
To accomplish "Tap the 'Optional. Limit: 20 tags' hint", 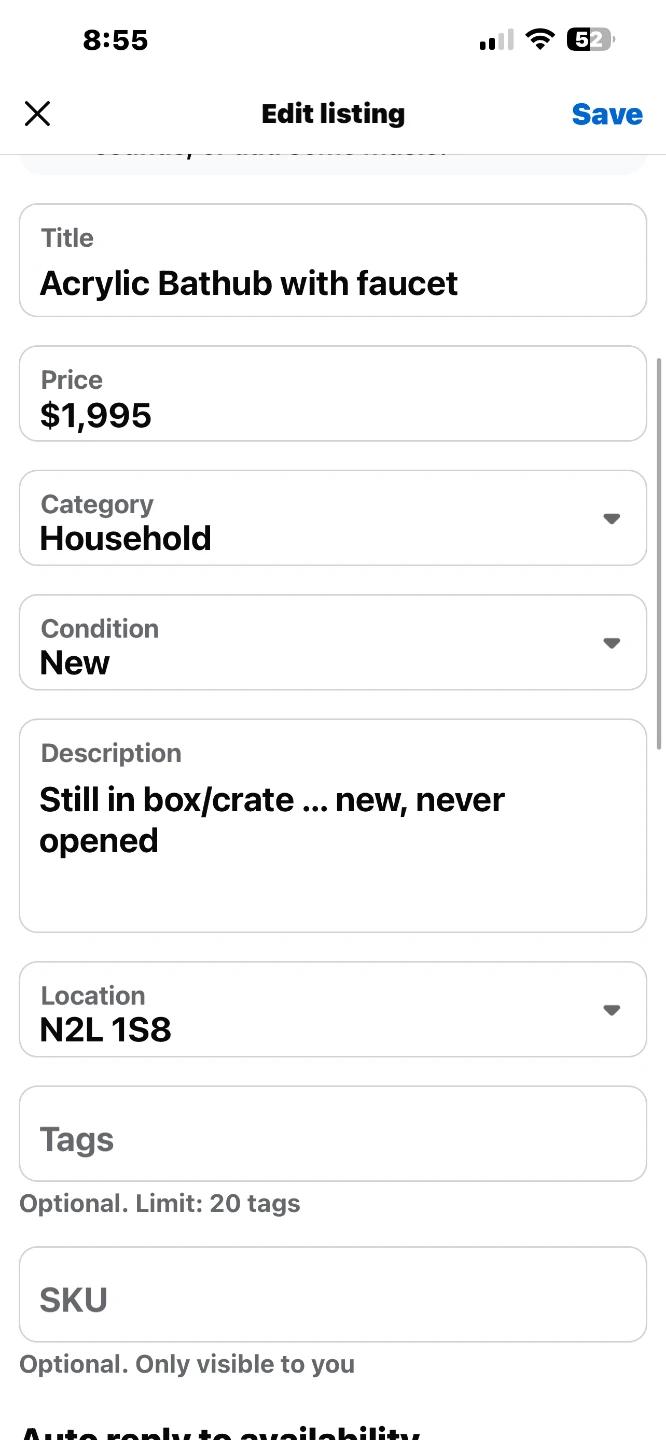I will (160, 1203).
